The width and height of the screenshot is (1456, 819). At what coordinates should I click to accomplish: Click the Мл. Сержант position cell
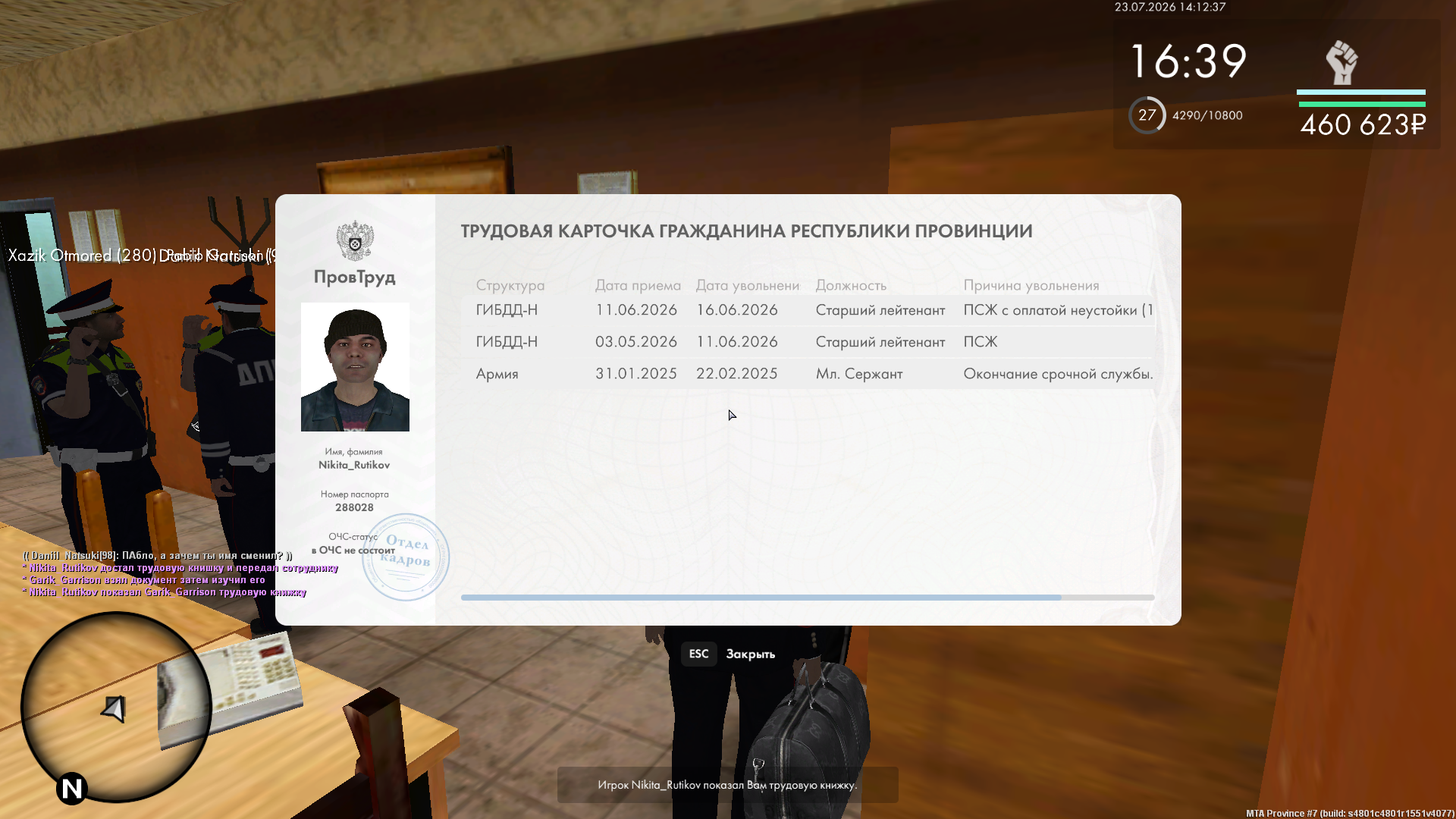[859, 374]
